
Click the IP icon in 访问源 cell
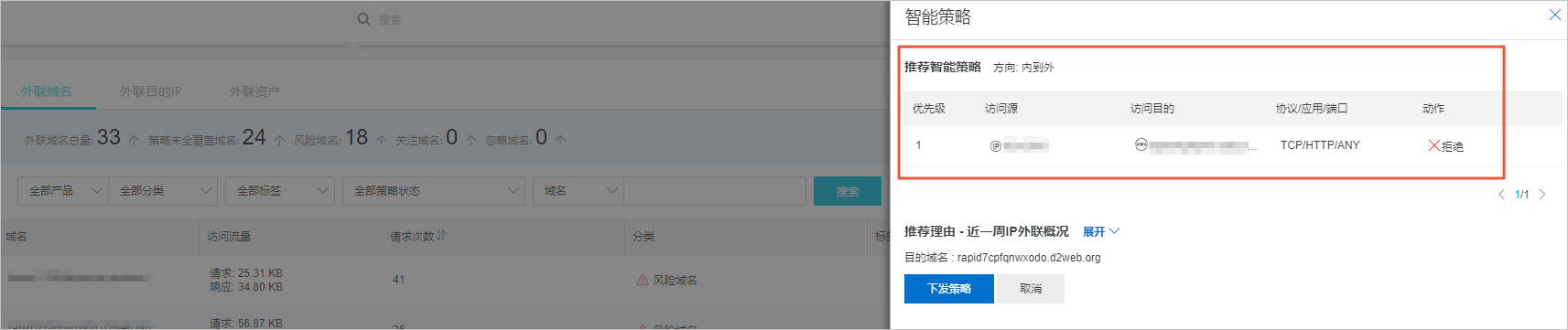point(995,145)
